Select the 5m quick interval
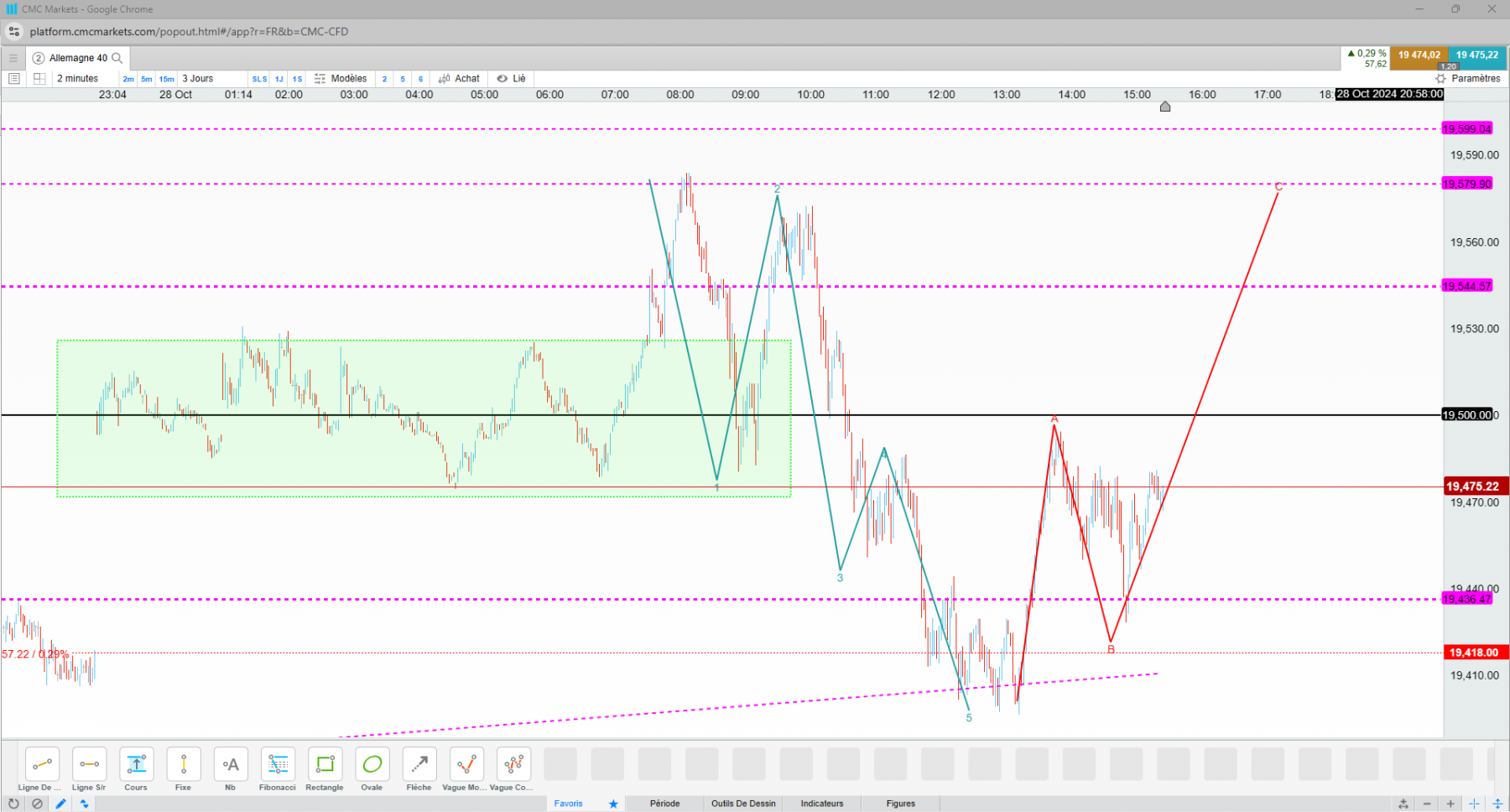This screenshot has width=1510, height=812. coord(147,79)
